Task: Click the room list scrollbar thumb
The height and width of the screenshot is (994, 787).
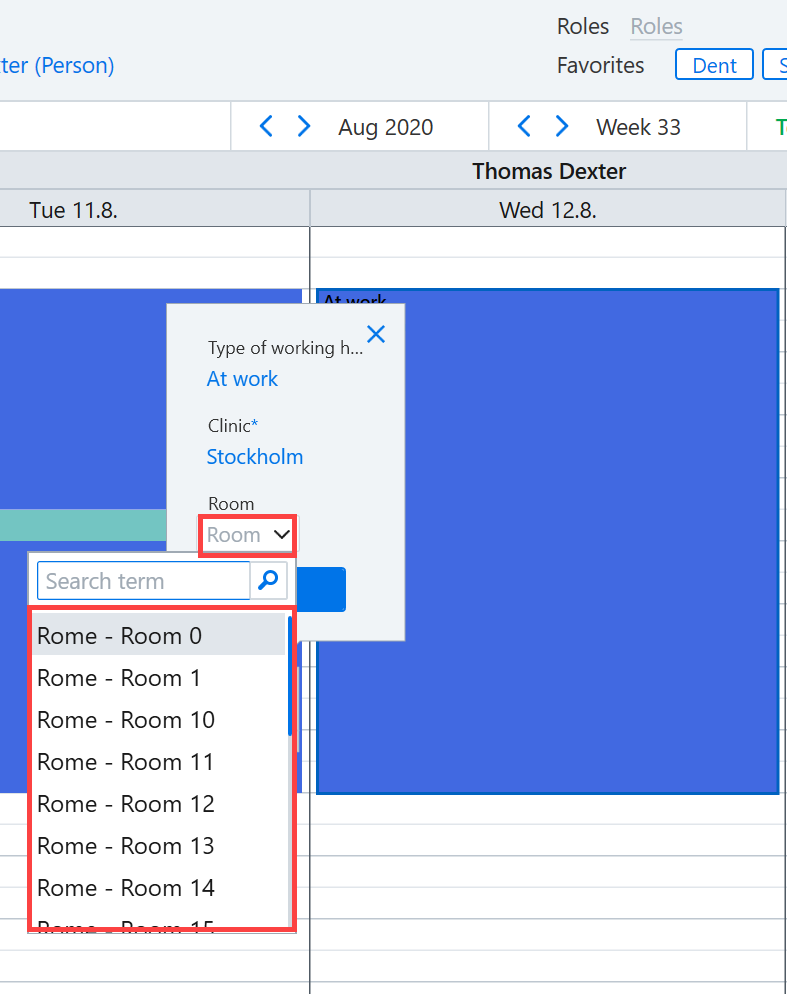Action: (x=290, y=675)
